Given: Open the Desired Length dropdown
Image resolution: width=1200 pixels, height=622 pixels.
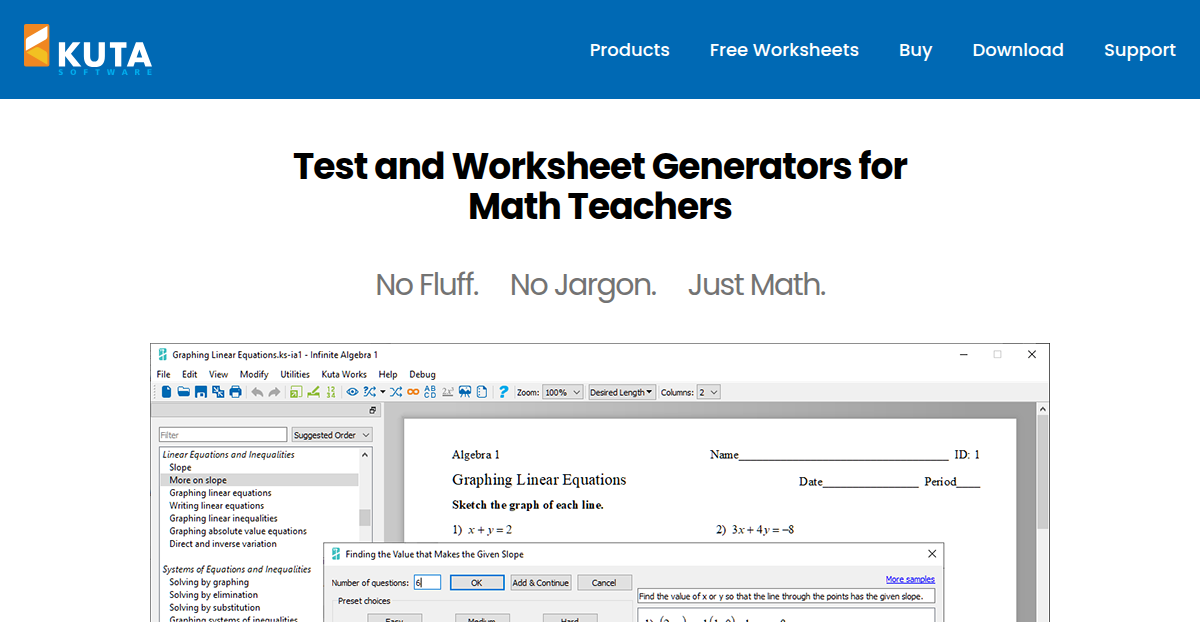Looking at the screenshot, I should coord(621,393).
